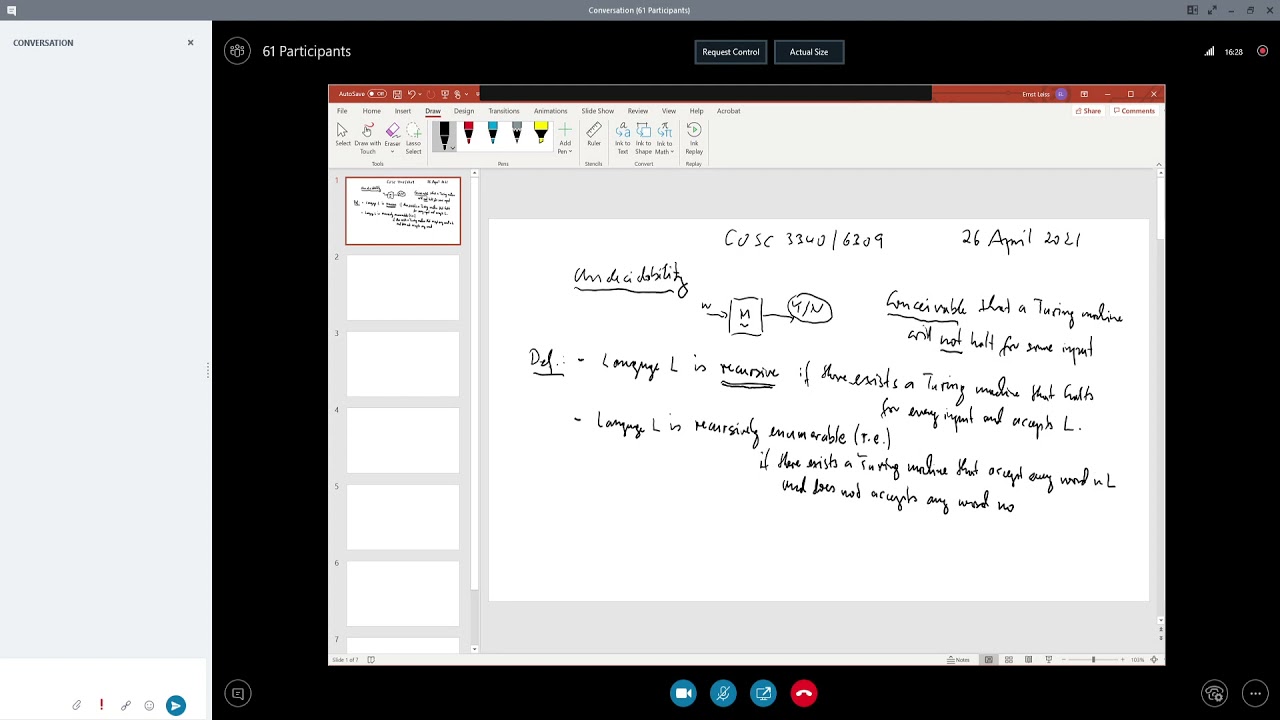Screen dimensions: 1280x720
Task: Unmute the microphone button
Action: (724, 693)
